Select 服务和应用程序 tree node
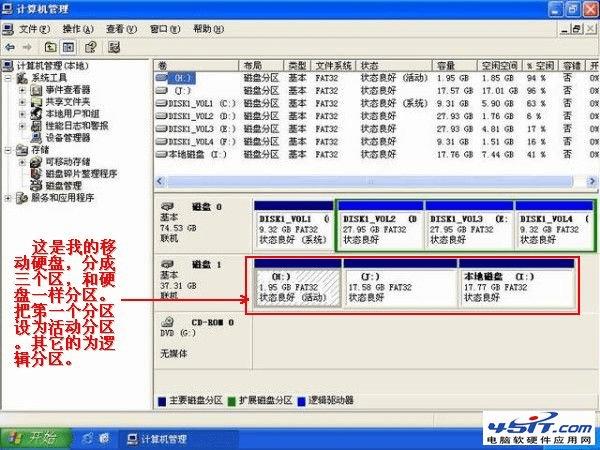 63,198
